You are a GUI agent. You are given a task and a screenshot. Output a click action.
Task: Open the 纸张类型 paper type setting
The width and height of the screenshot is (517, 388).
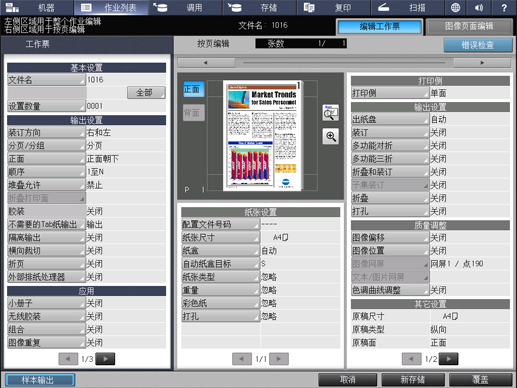point(220,277)
